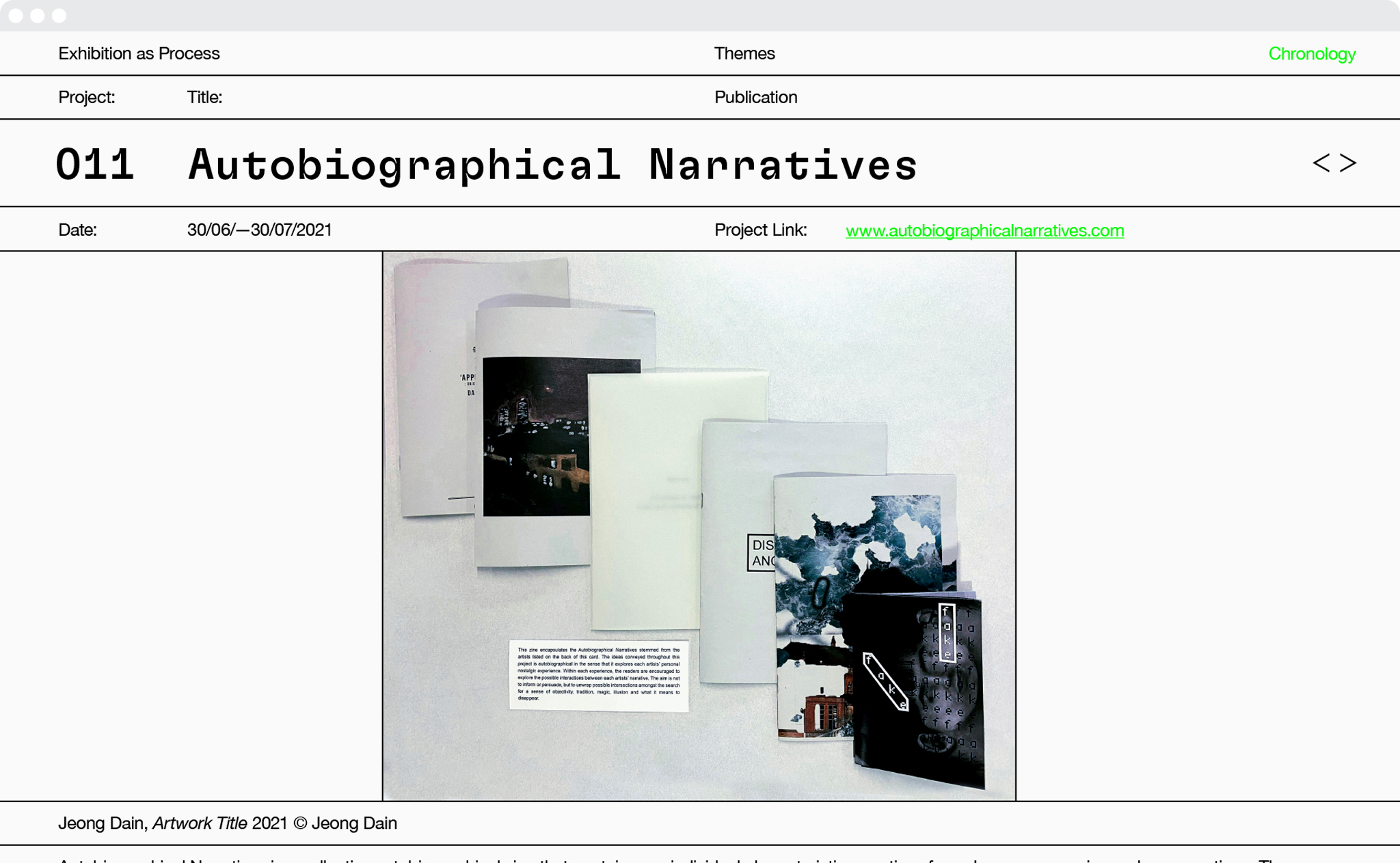Click the Project Link label
1400x863 pixels.
point(760,230)
